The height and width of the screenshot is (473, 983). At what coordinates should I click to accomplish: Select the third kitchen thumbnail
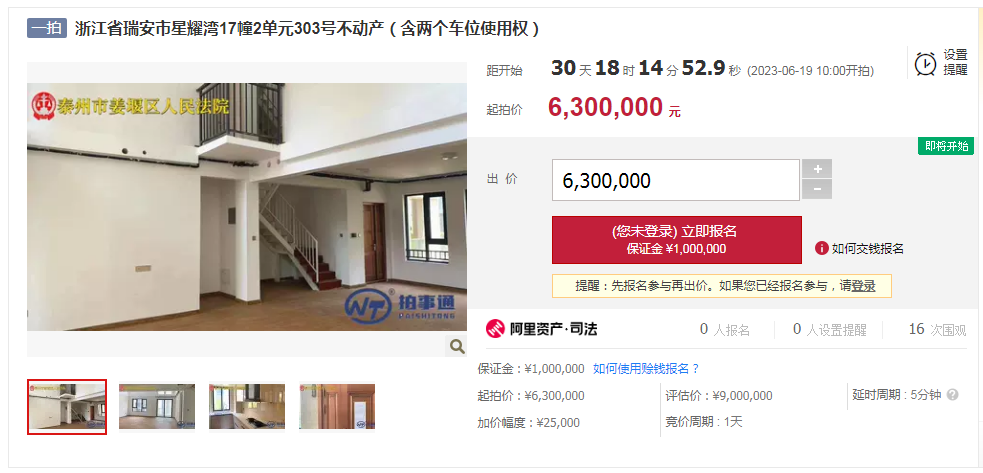tap(247, 407)
